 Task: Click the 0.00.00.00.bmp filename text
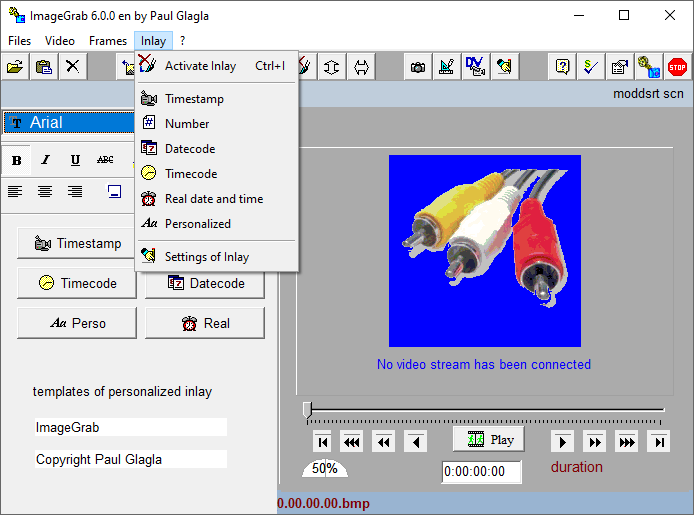coord(324,503)
